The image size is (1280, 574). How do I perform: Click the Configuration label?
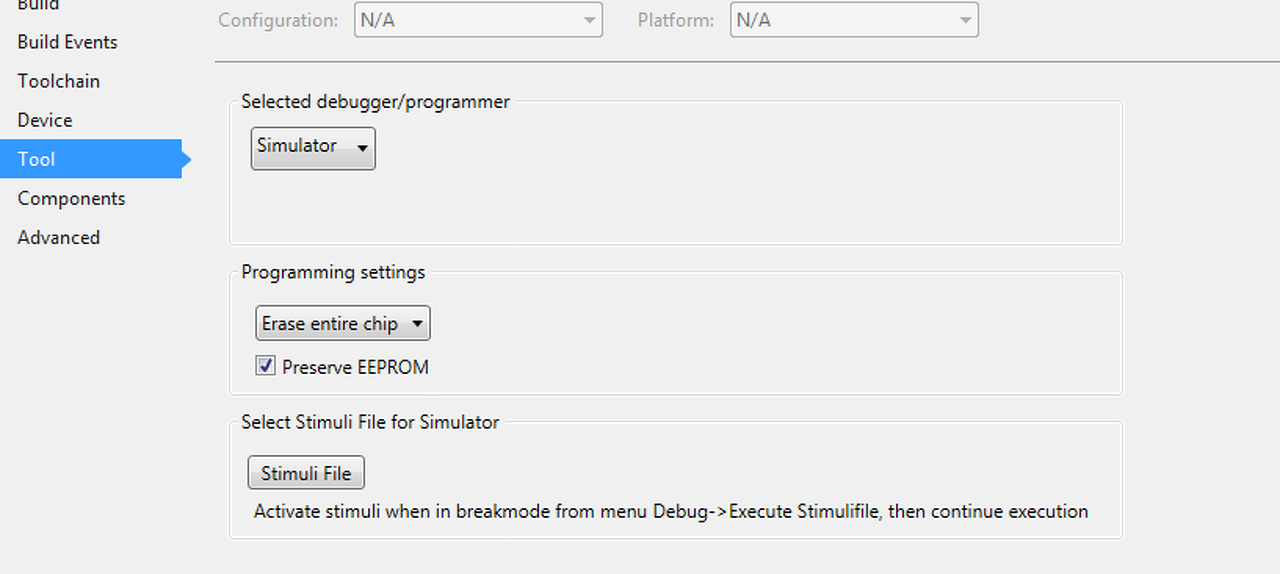(x=278, y=20)
